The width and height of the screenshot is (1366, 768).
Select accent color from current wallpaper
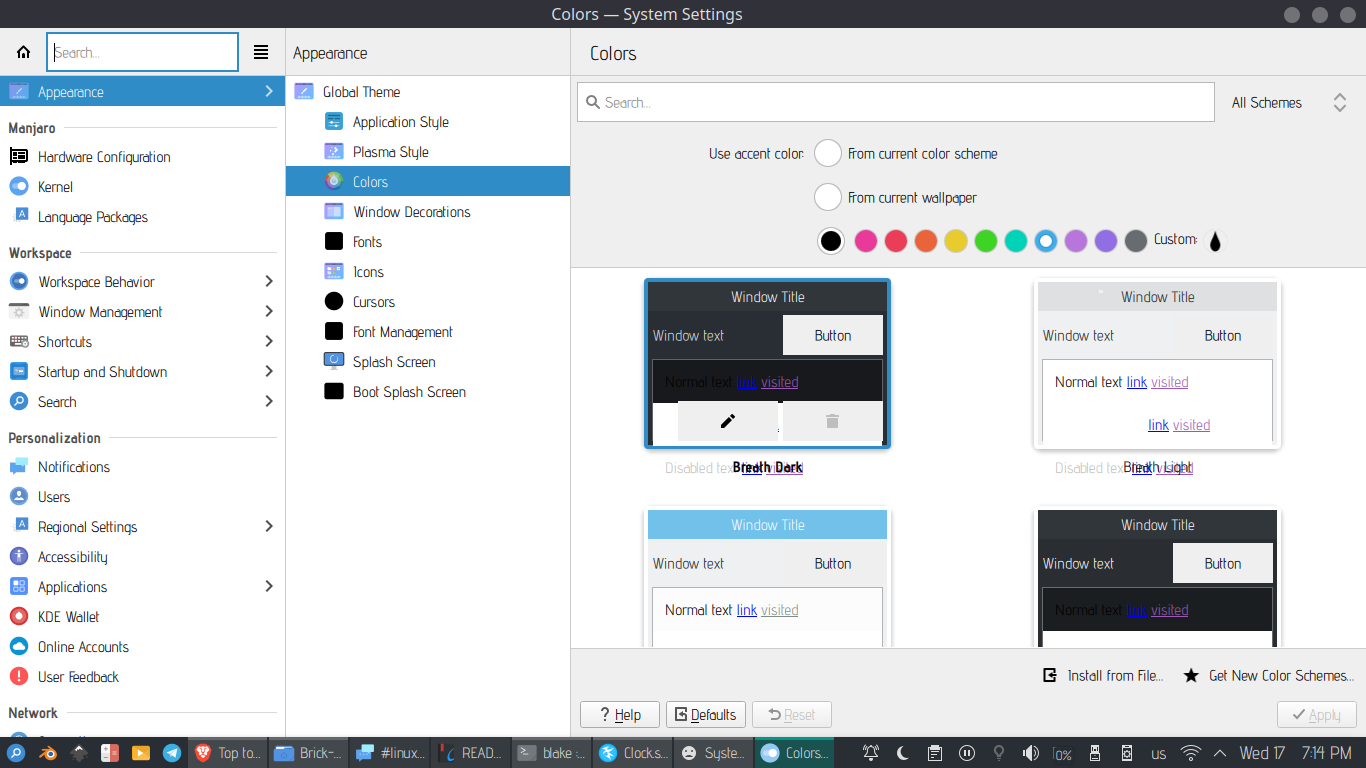(827, 198)
